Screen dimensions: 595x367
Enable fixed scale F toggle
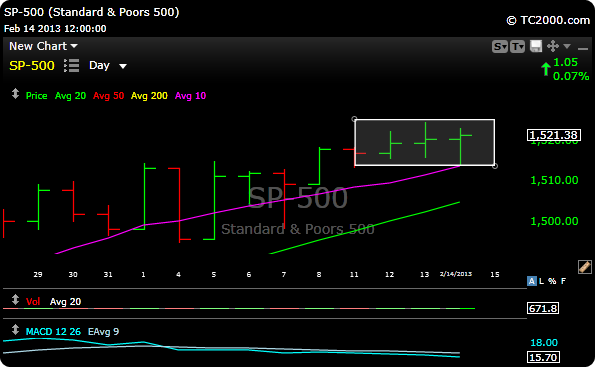pos(564,281)
